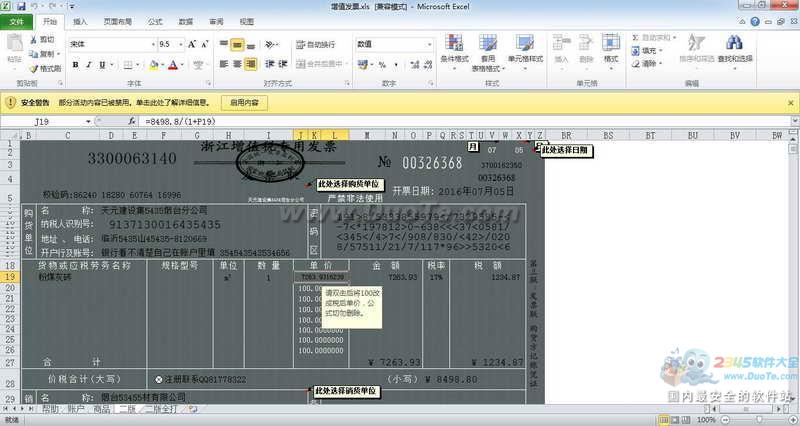Open Excel Help with the question mark
The height and width of the screenshot is (426, 800).
click(755, 21)
